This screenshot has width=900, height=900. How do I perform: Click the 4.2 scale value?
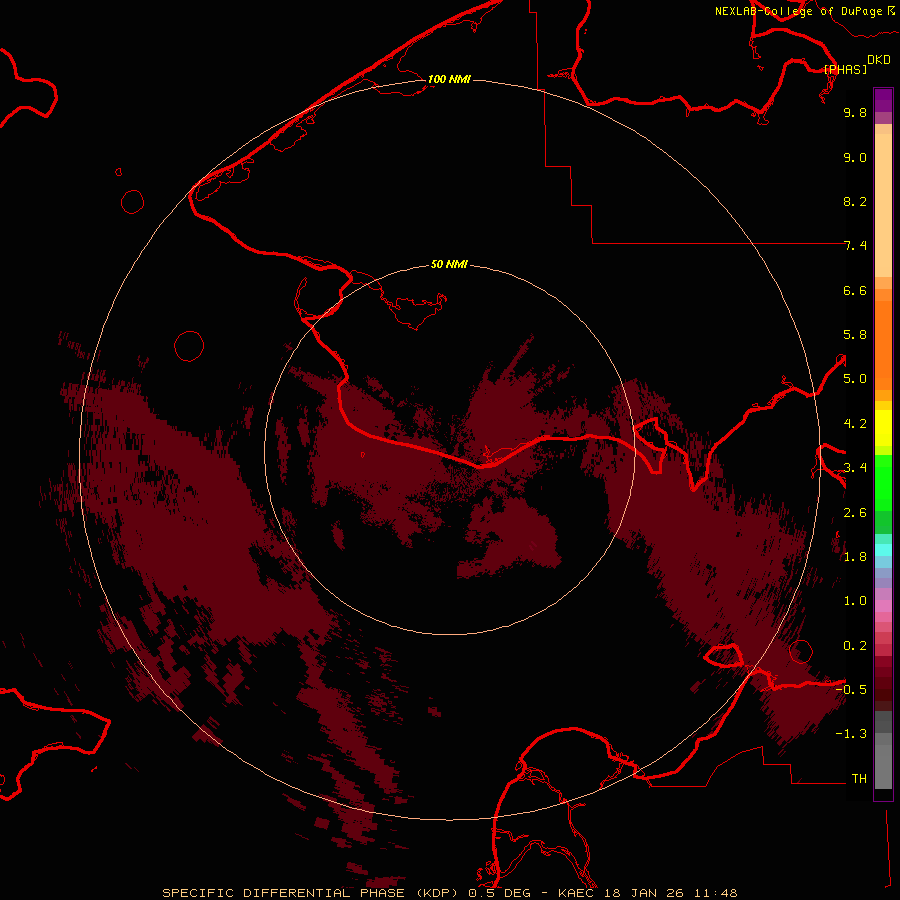(x=855, y=424)
